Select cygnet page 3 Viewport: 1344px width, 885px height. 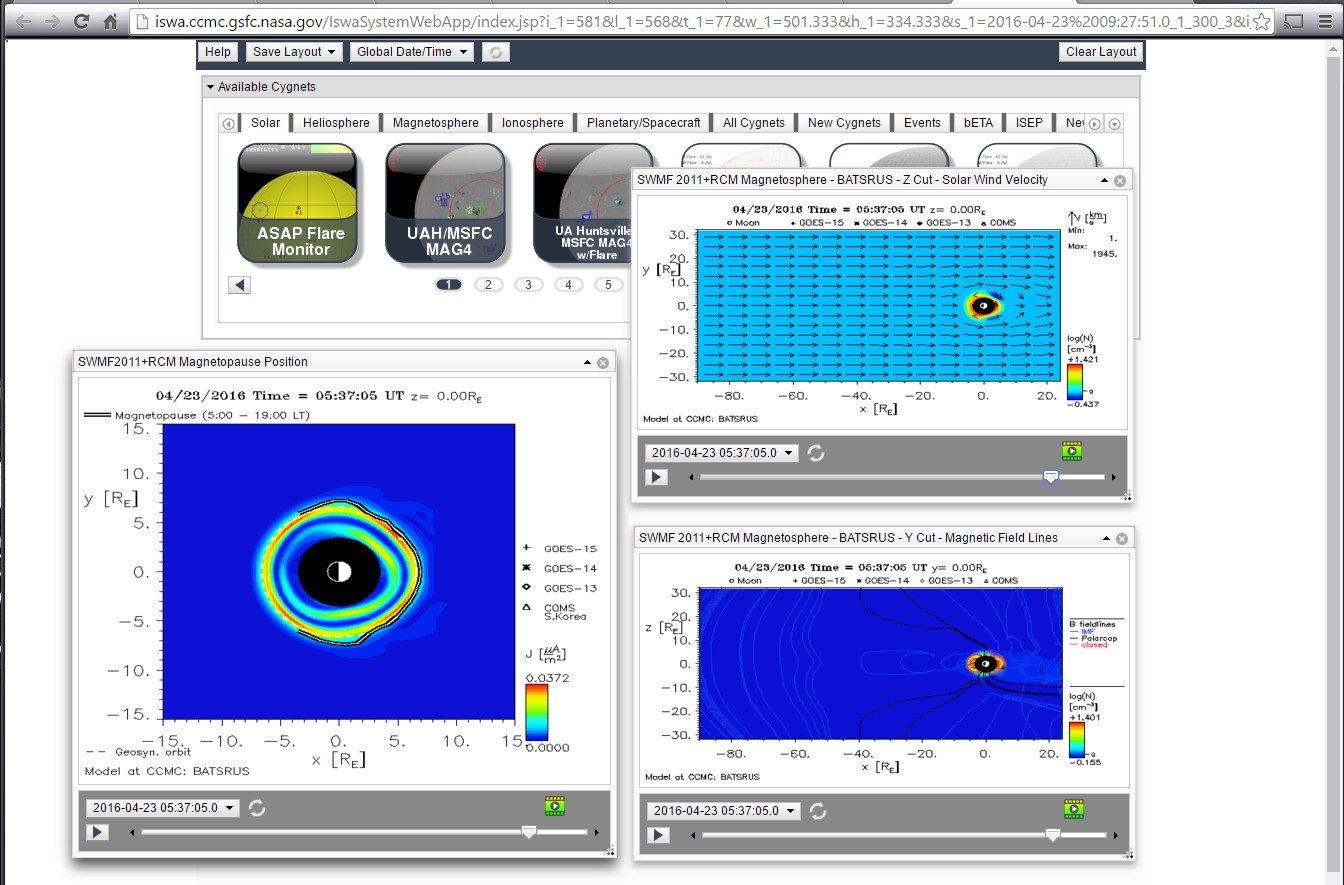[x=528, y=285]
